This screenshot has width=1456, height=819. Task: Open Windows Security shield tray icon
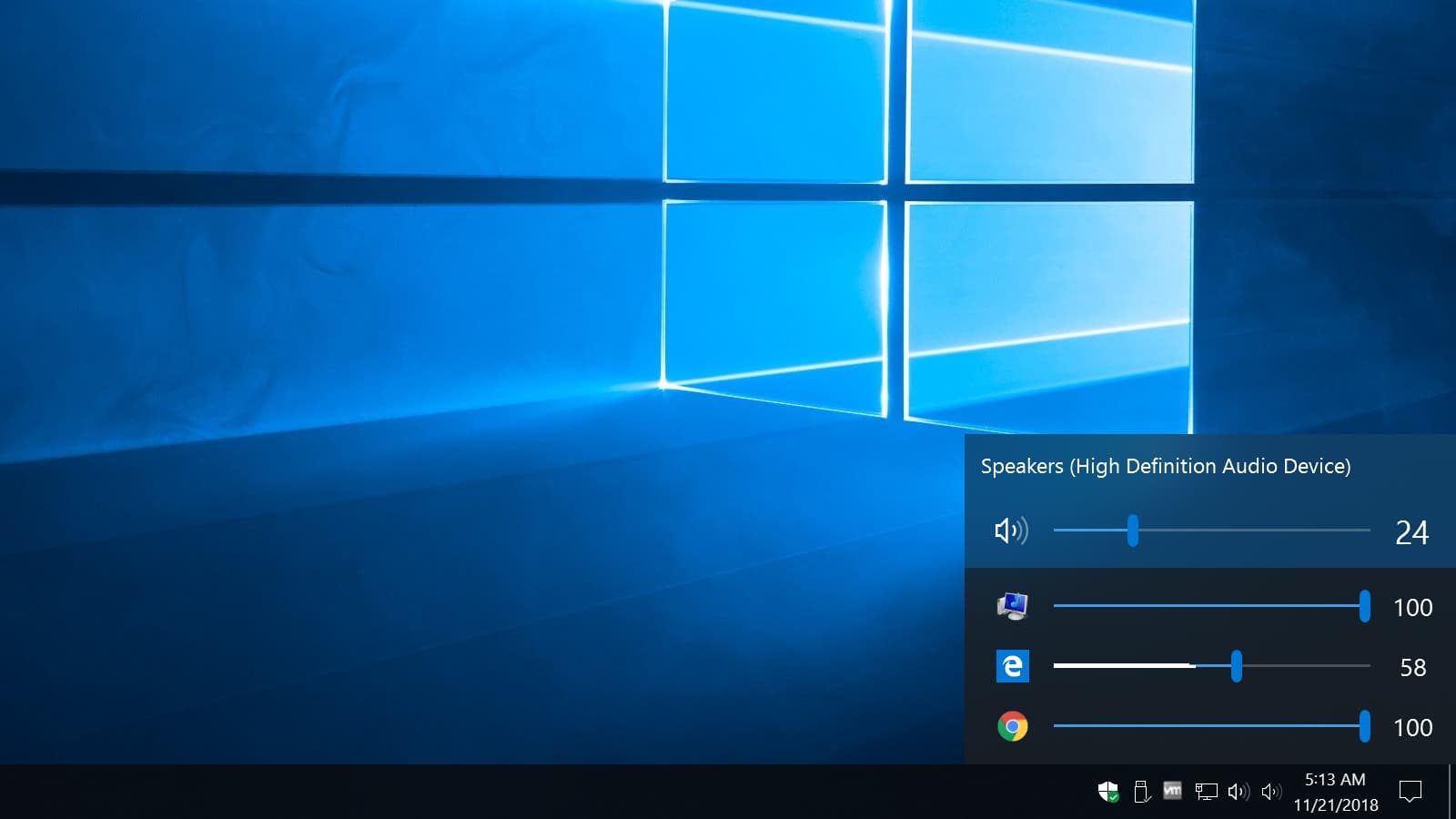pos(1107,792)
